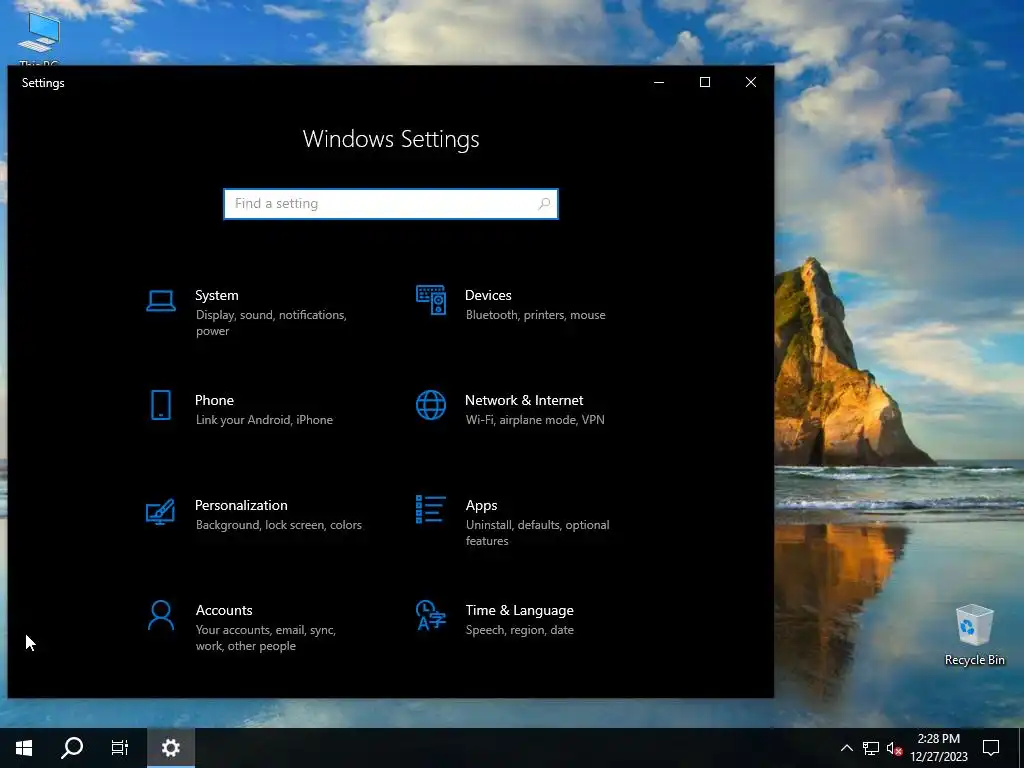The width and height of the screenshot is (1024, 768).
Task: Maximize the Settings window
Action: [705, 82]
